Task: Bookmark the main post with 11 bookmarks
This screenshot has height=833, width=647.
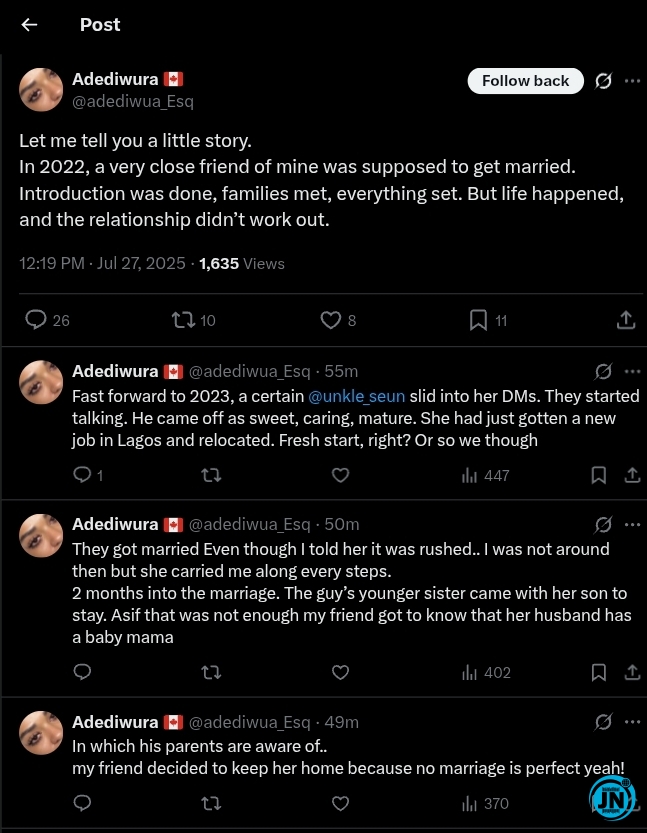Action: (488, 320)
